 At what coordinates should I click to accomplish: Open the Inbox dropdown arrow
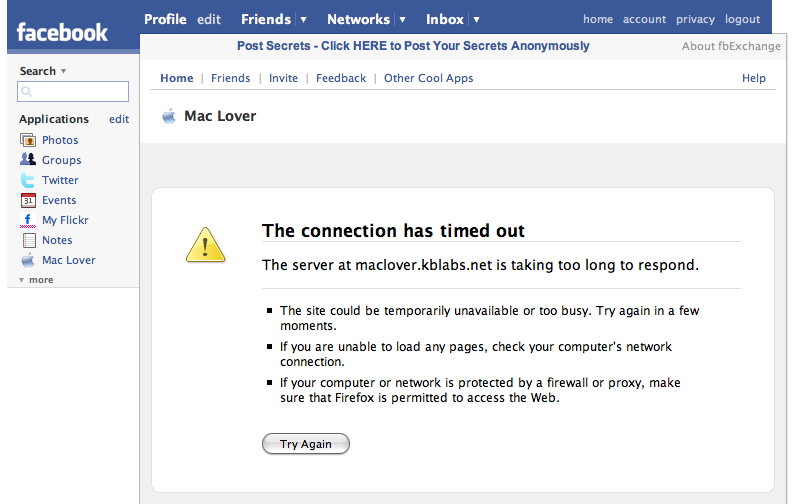pyautogui.click(x=476, y=19)
